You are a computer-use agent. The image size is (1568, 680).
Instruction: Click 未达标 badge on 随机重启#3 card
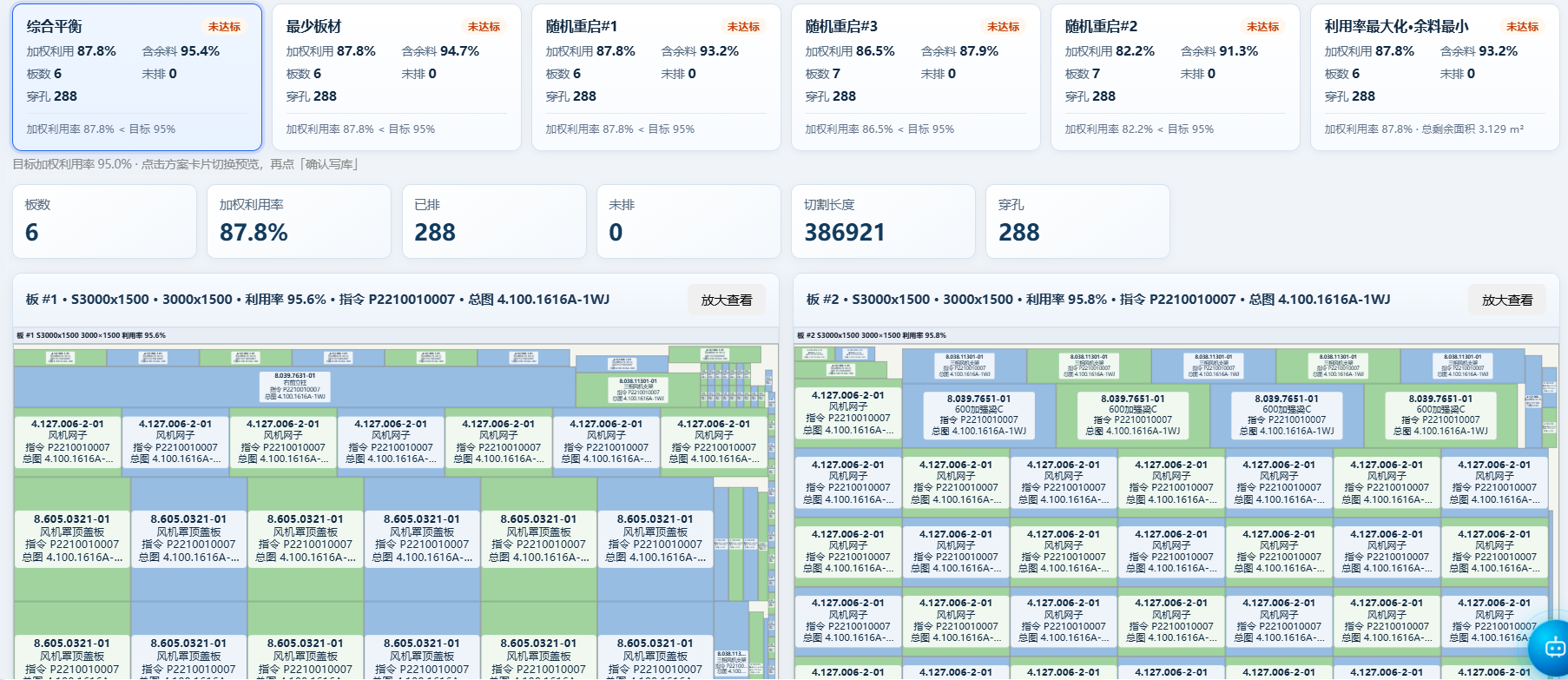[1003, 27]
